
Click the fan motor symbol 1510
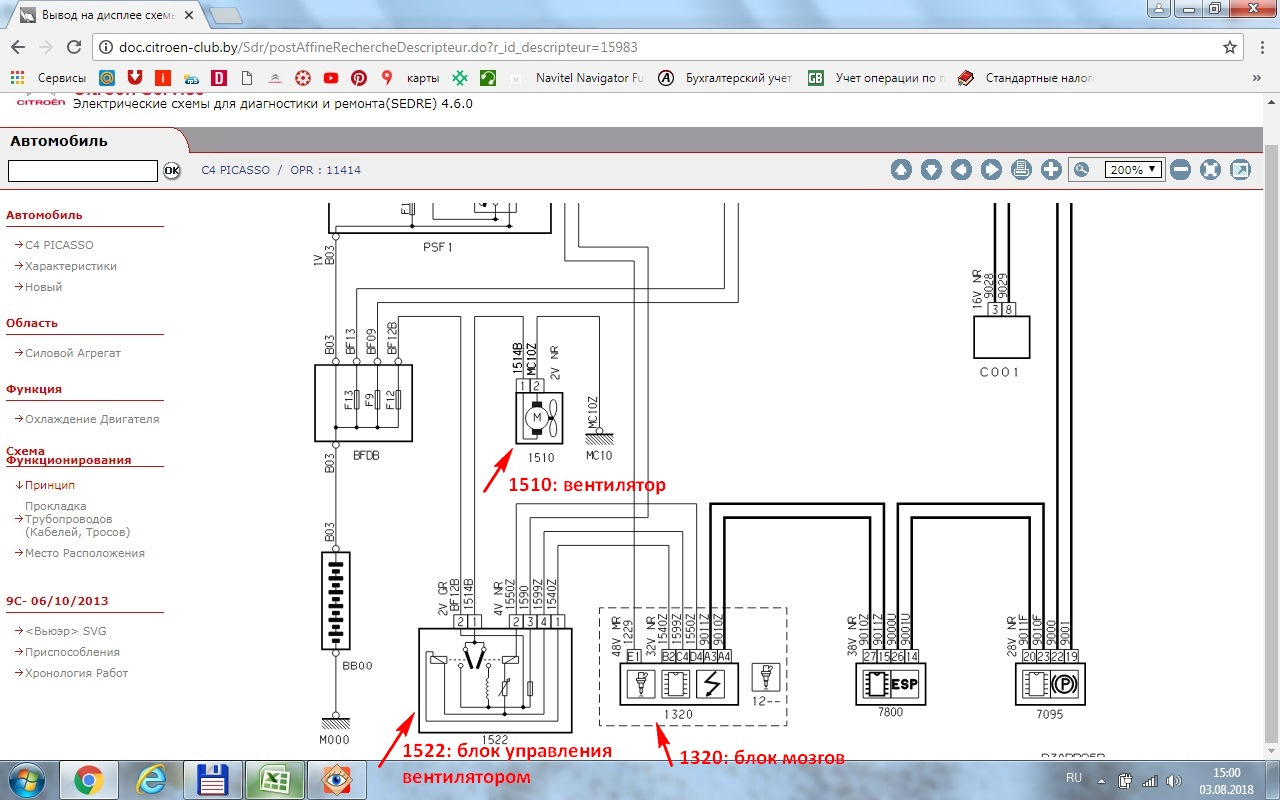click(539, 417)
